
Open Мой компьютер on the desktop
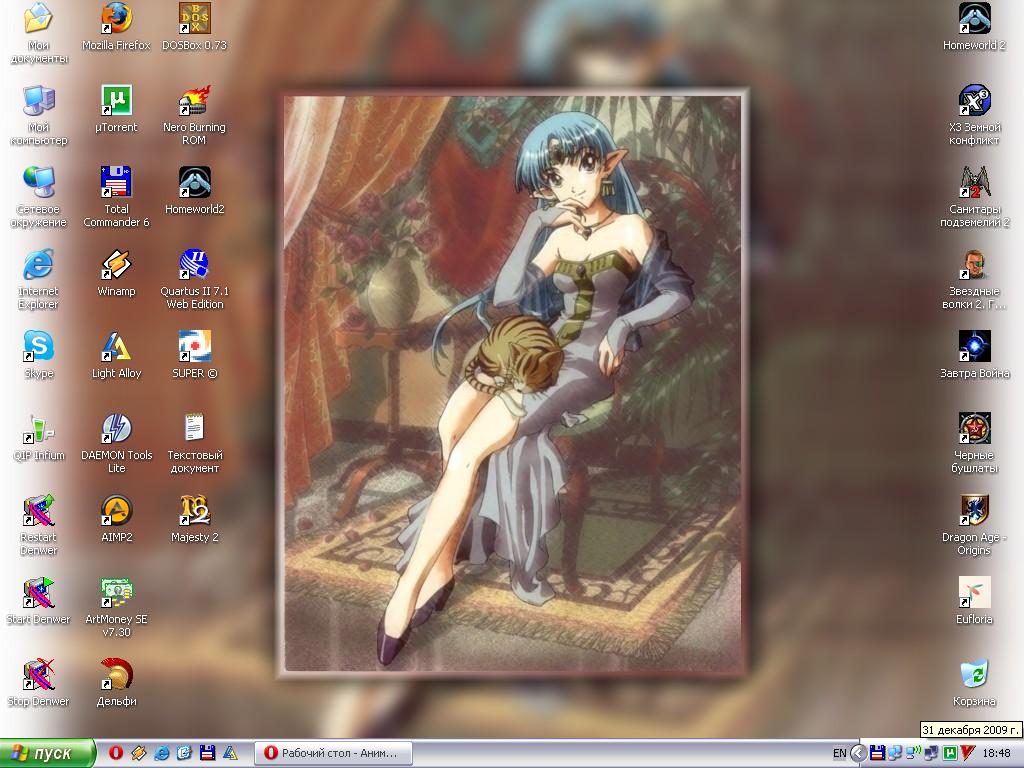(39, 115)
